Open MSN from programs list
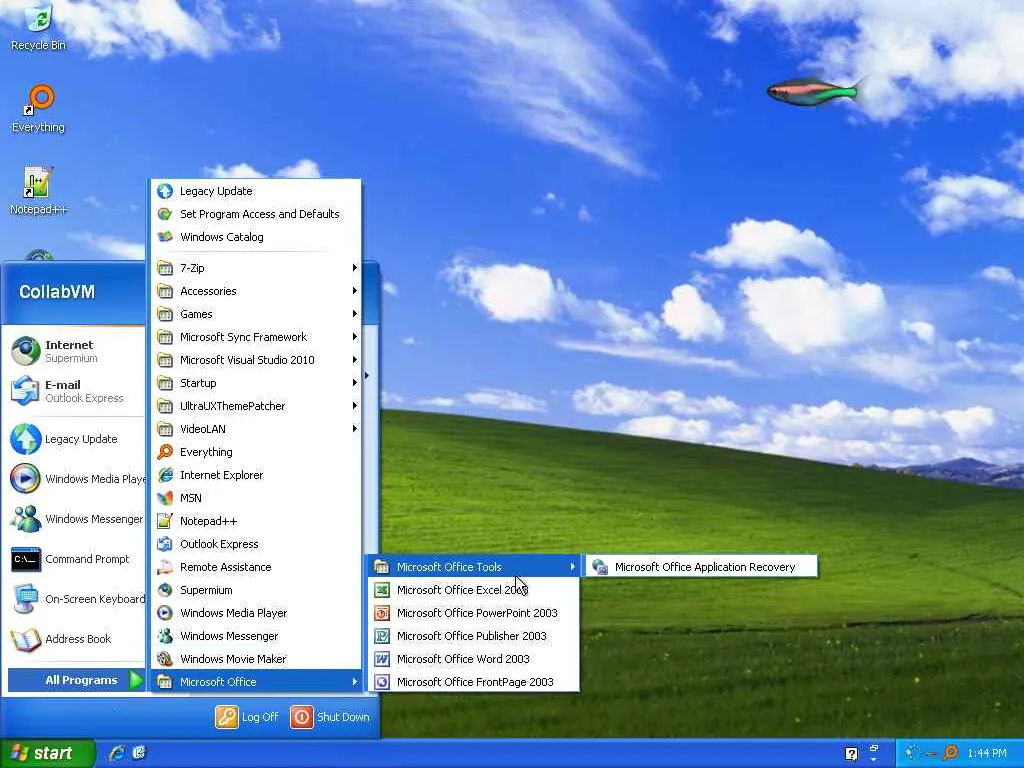The image size is (1024, 768). coord(255,498)
